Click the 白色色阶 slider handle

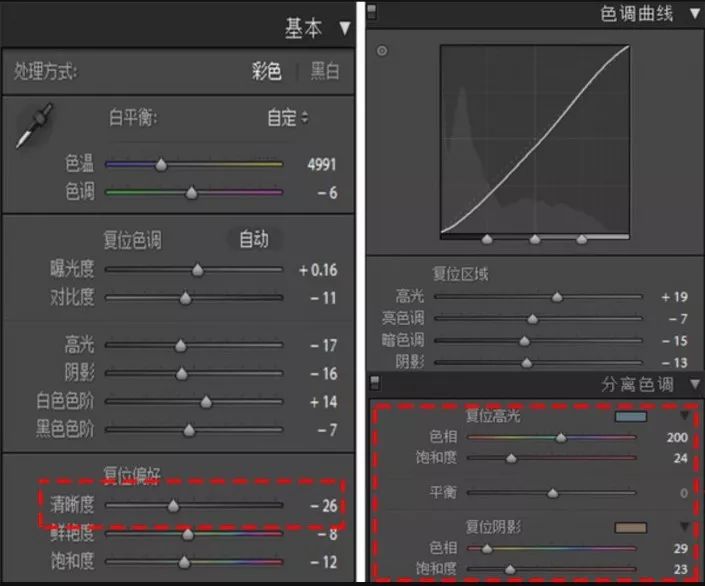click(206, 402)
